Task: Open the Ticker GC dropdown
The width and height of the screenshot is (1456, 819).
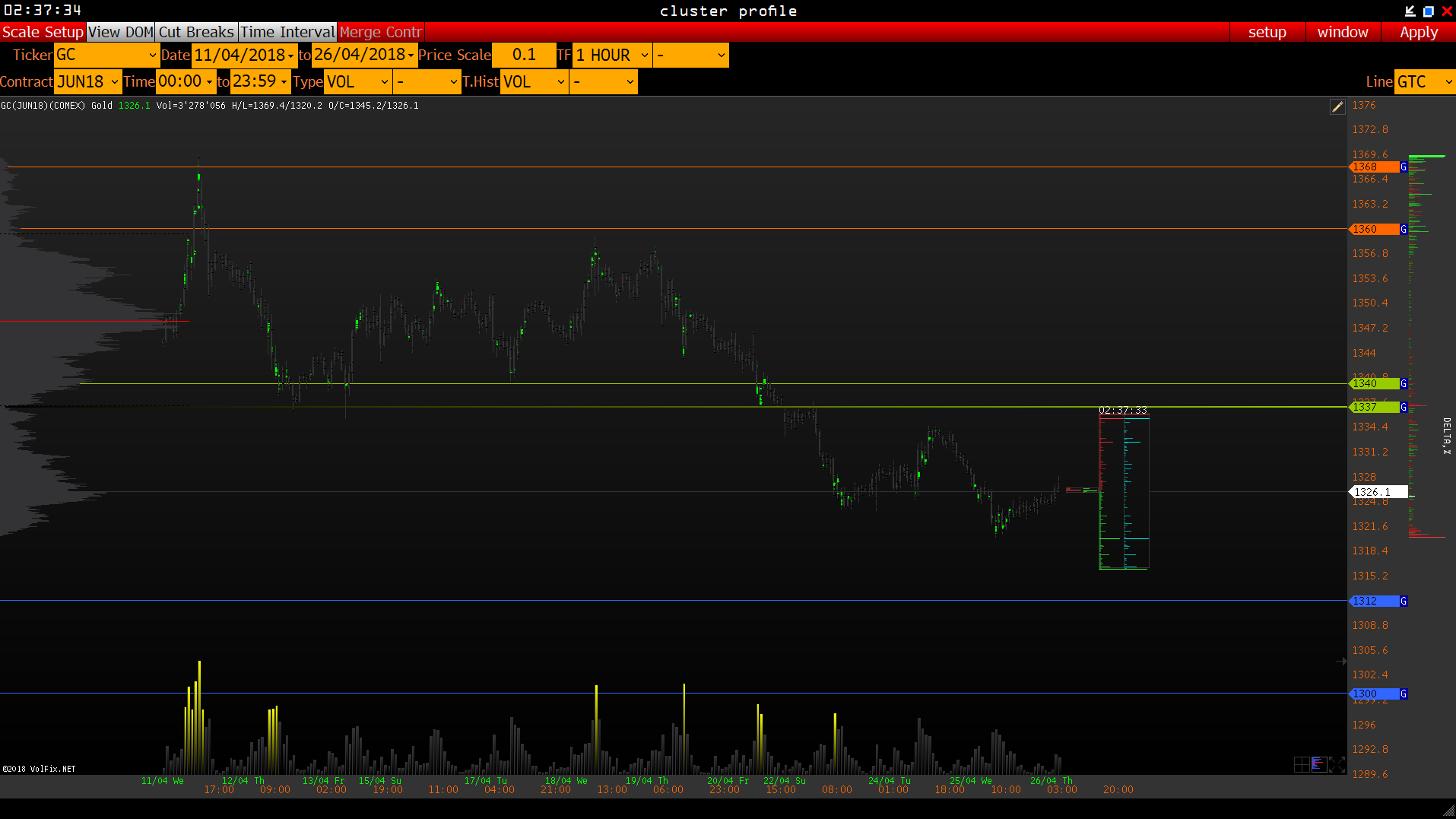Action: pos(106,55)
